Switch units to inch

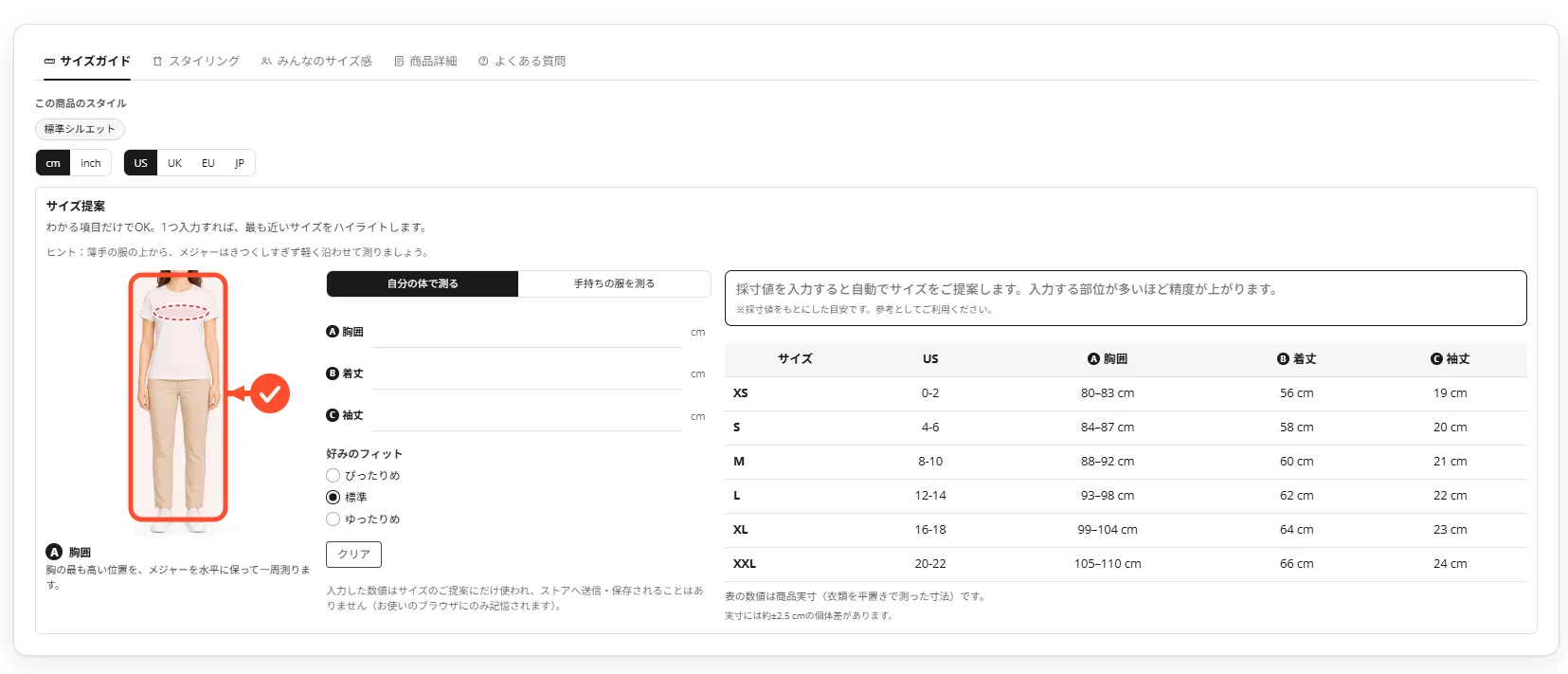pos(91,163)
